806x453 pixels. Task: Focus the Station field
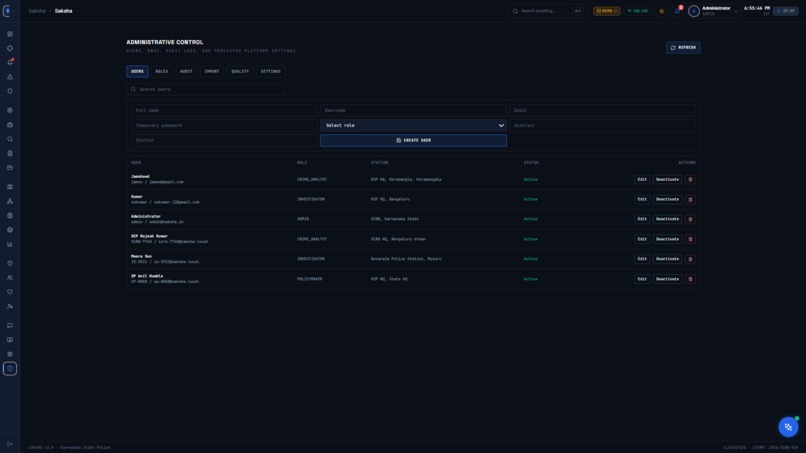tap(224, 140)
